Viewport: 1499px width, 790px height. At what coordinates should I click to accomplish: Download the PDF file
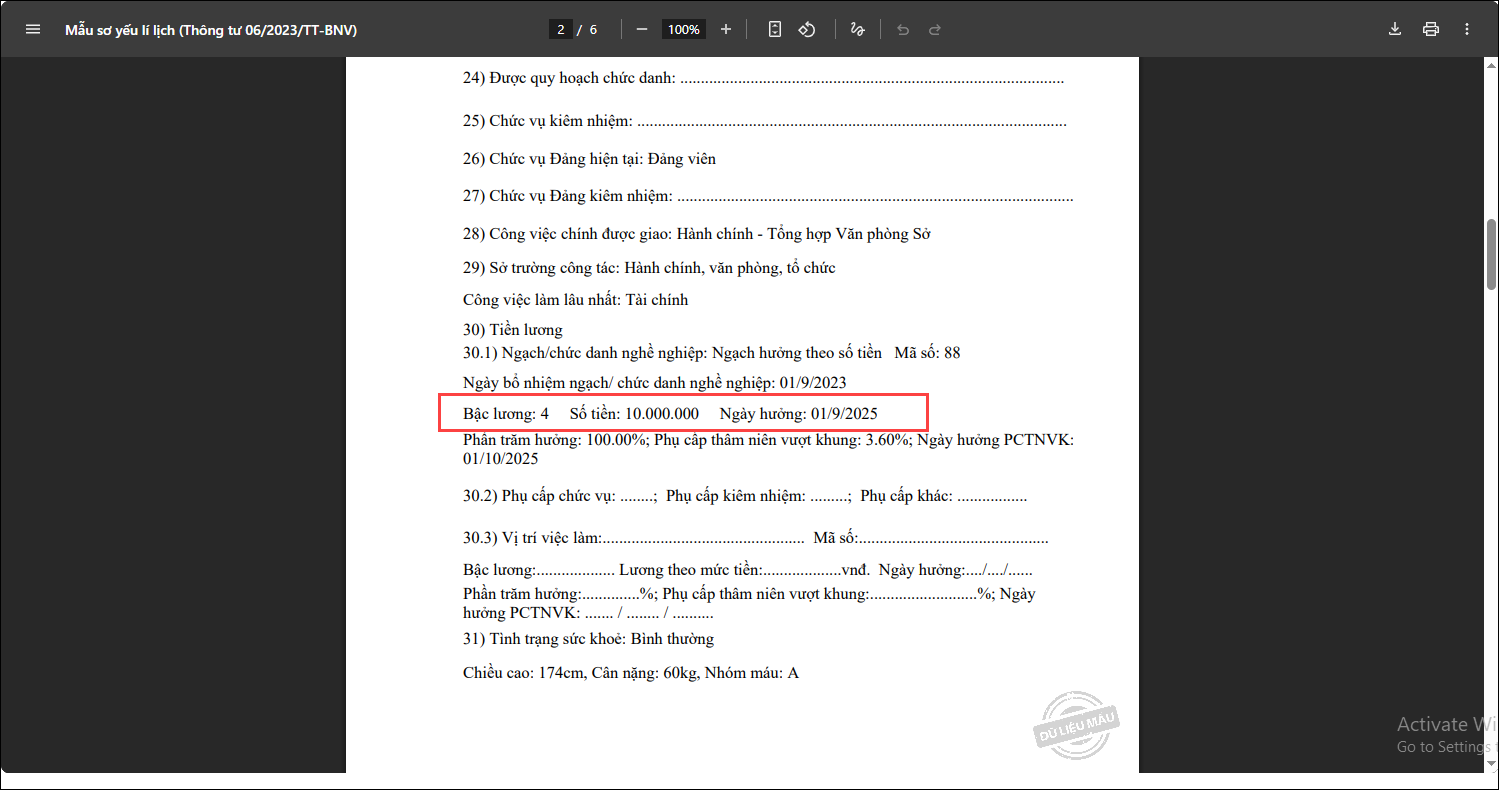tap(1395, 29)
